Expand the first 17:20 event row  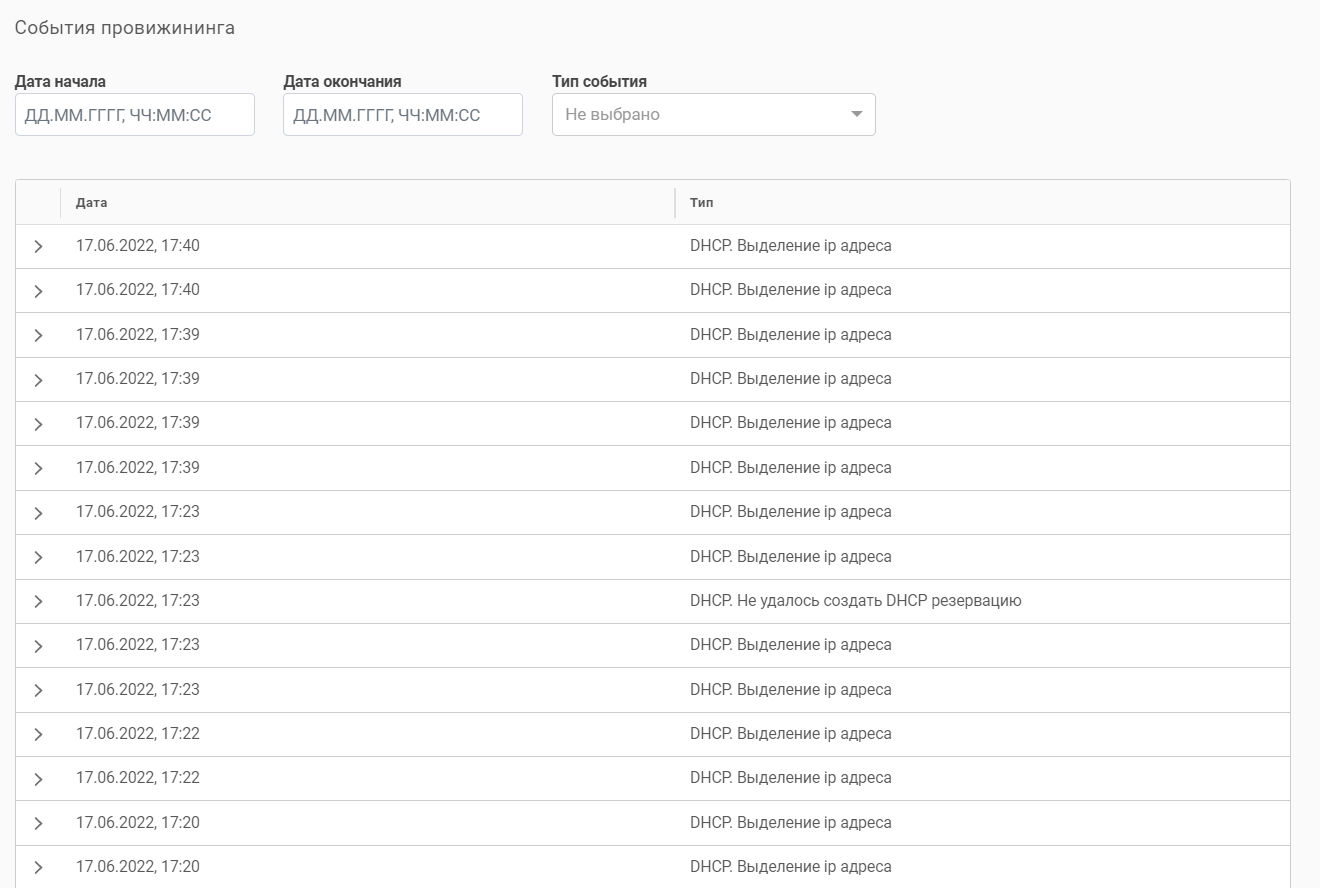click(38, 823)
